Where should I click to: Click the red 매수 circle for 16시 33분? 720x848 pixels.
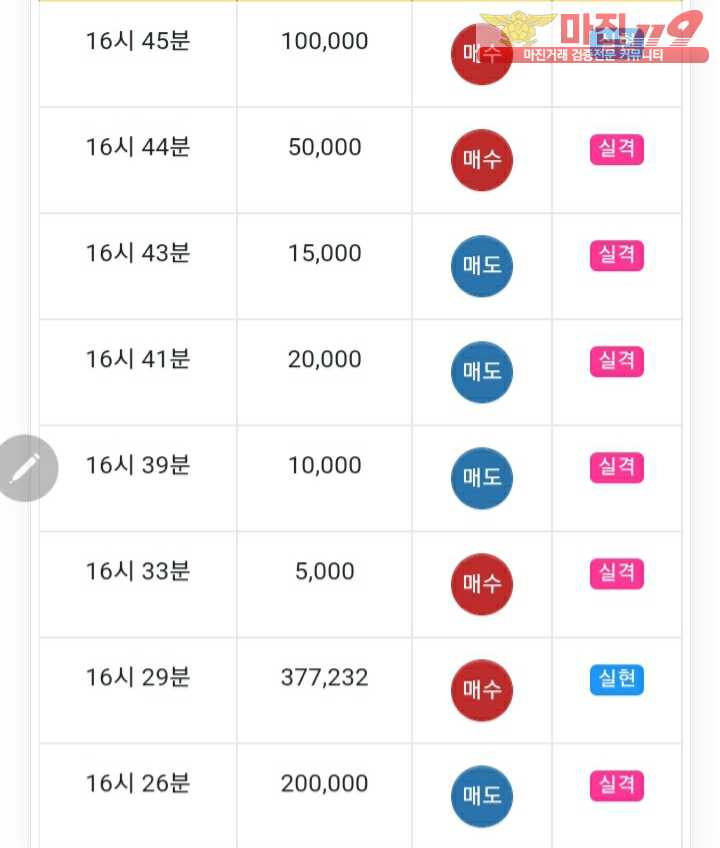coord(481,584)
